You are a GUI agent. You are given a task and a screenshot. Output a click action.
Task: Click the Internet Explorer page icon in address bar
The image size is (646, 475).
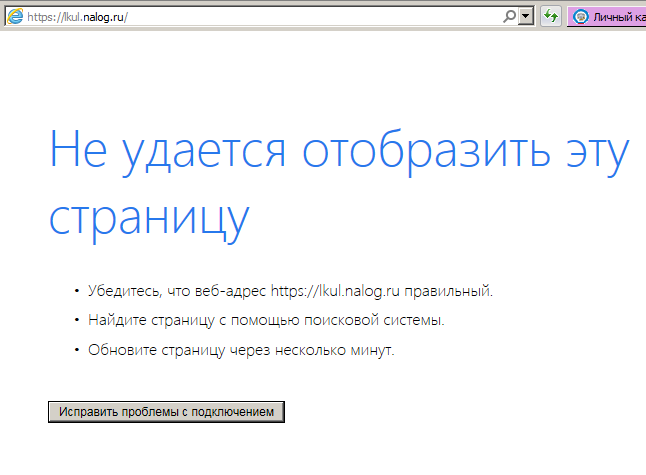pyautogui.click(x=15, y=16)
